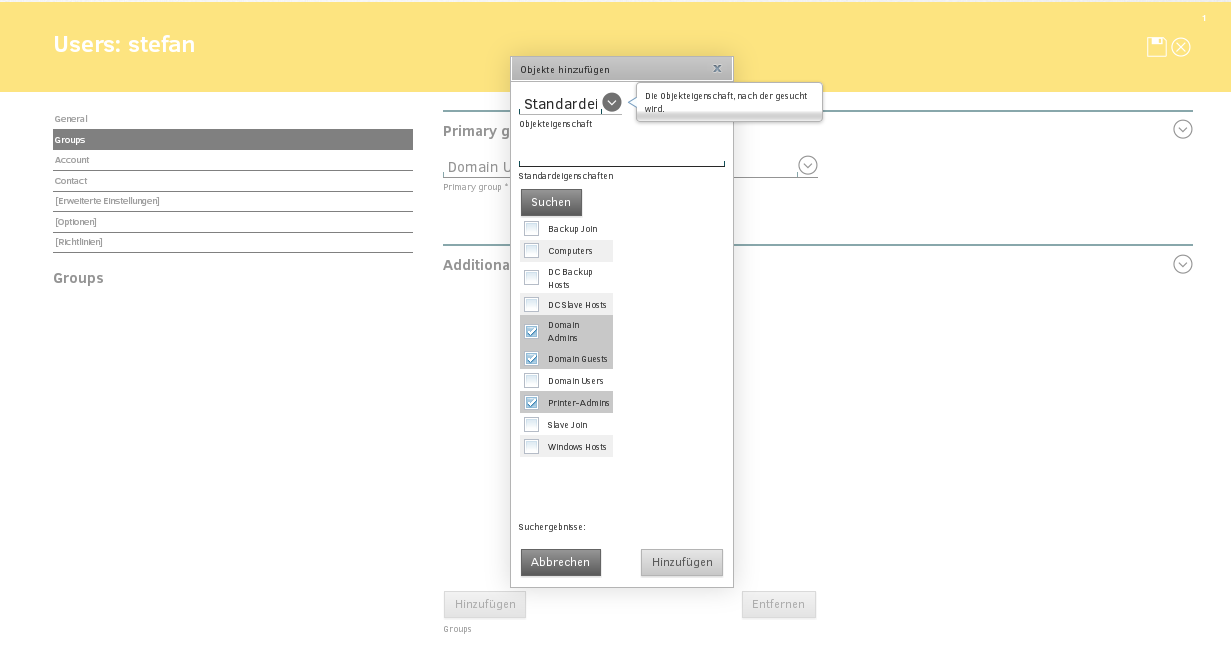Open the Objekteigenschaft dropdown arrow
This screenshot has height=660, width=1231.
click(612, 102)
